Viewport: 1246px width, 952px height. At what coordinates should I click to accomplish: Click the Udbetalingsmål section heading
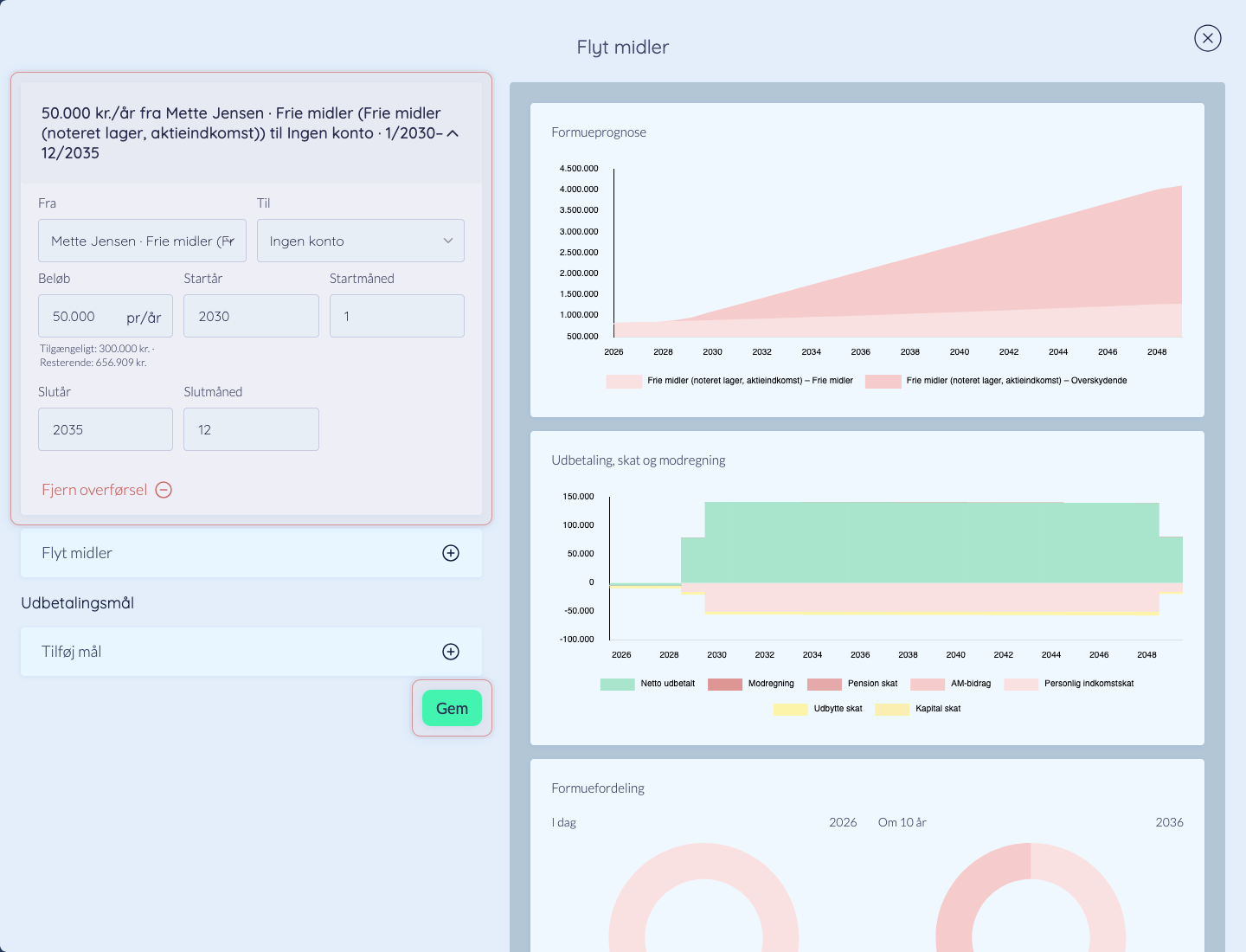(77, 602)
